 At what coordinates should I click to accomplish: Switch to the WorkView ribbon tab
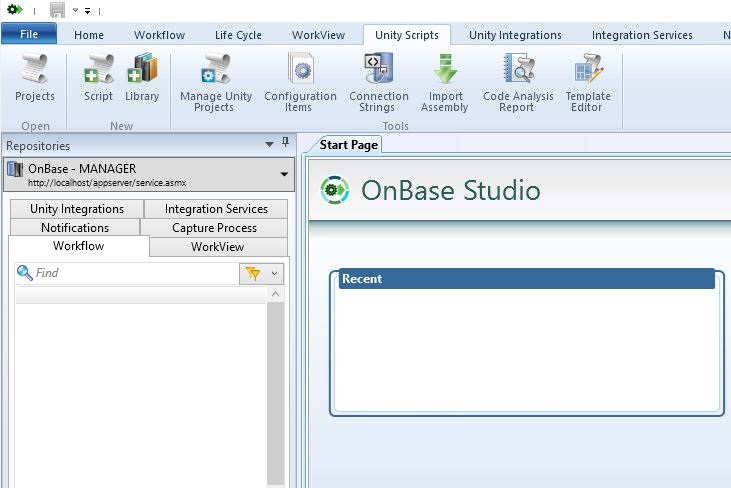pyautogui.click(x=318, y=35)
